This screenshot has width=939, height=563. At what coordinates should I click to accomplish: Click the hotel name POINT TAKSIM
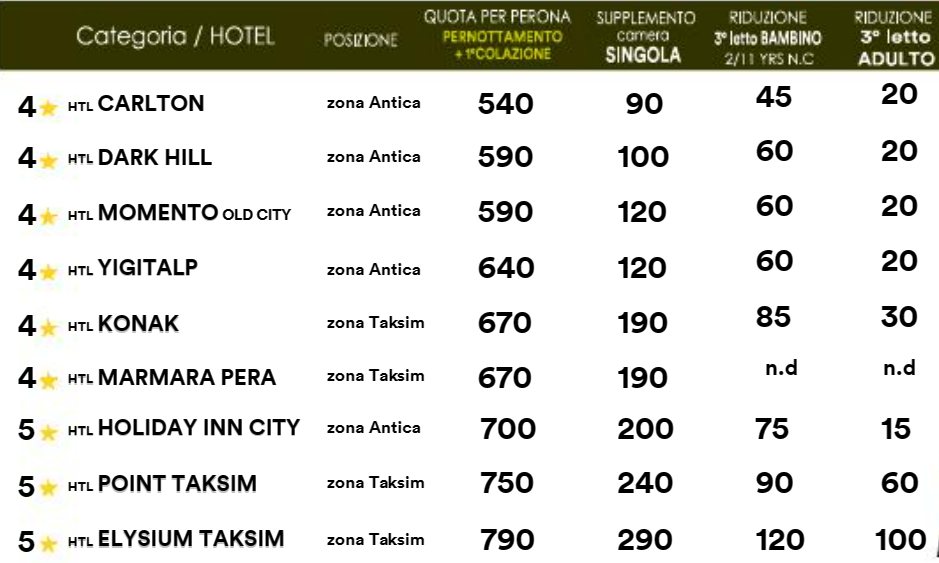click(x=177, y=483)
